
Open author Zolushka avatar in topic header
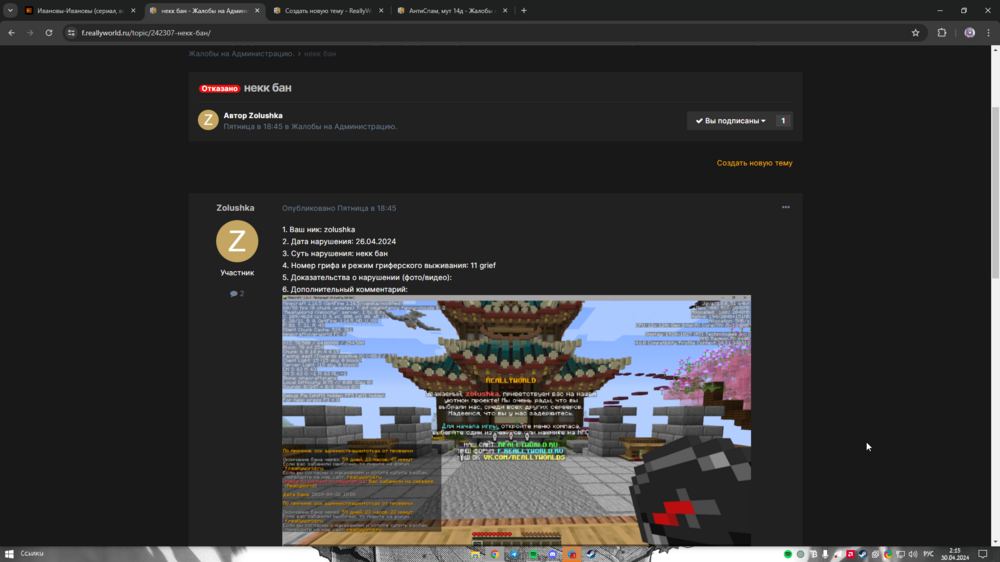pyautogui.click(x=208, y=120)
